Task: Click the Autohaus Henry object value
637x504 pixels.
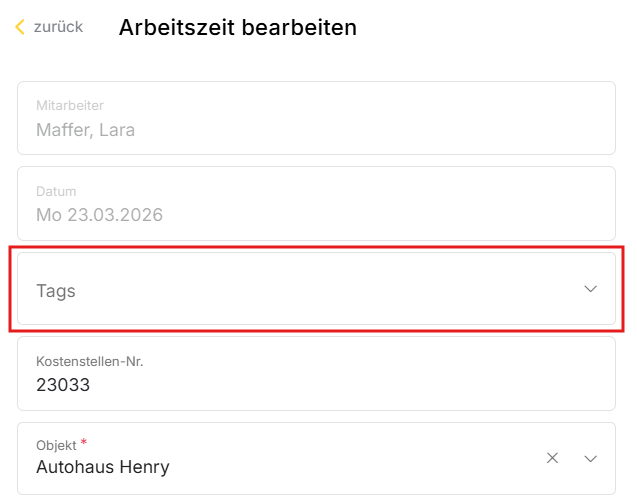Action: (x=103, y=467)
